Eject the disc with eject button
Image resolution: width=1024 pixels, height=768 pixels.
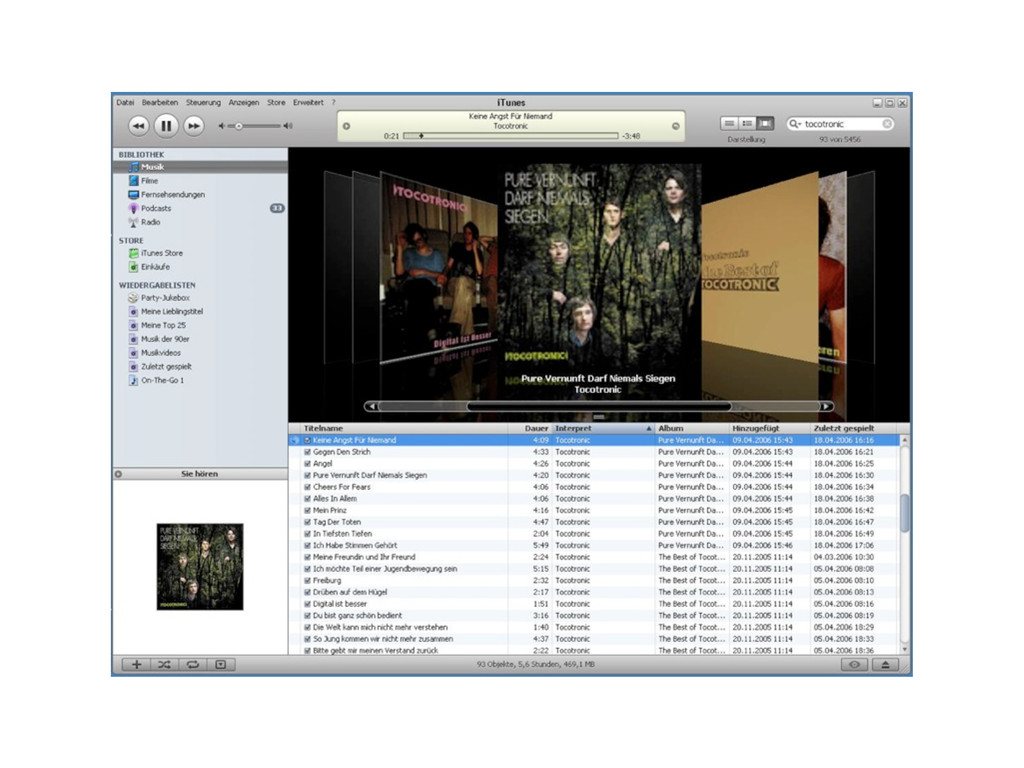pyautogui.click(x=886, y=664)
